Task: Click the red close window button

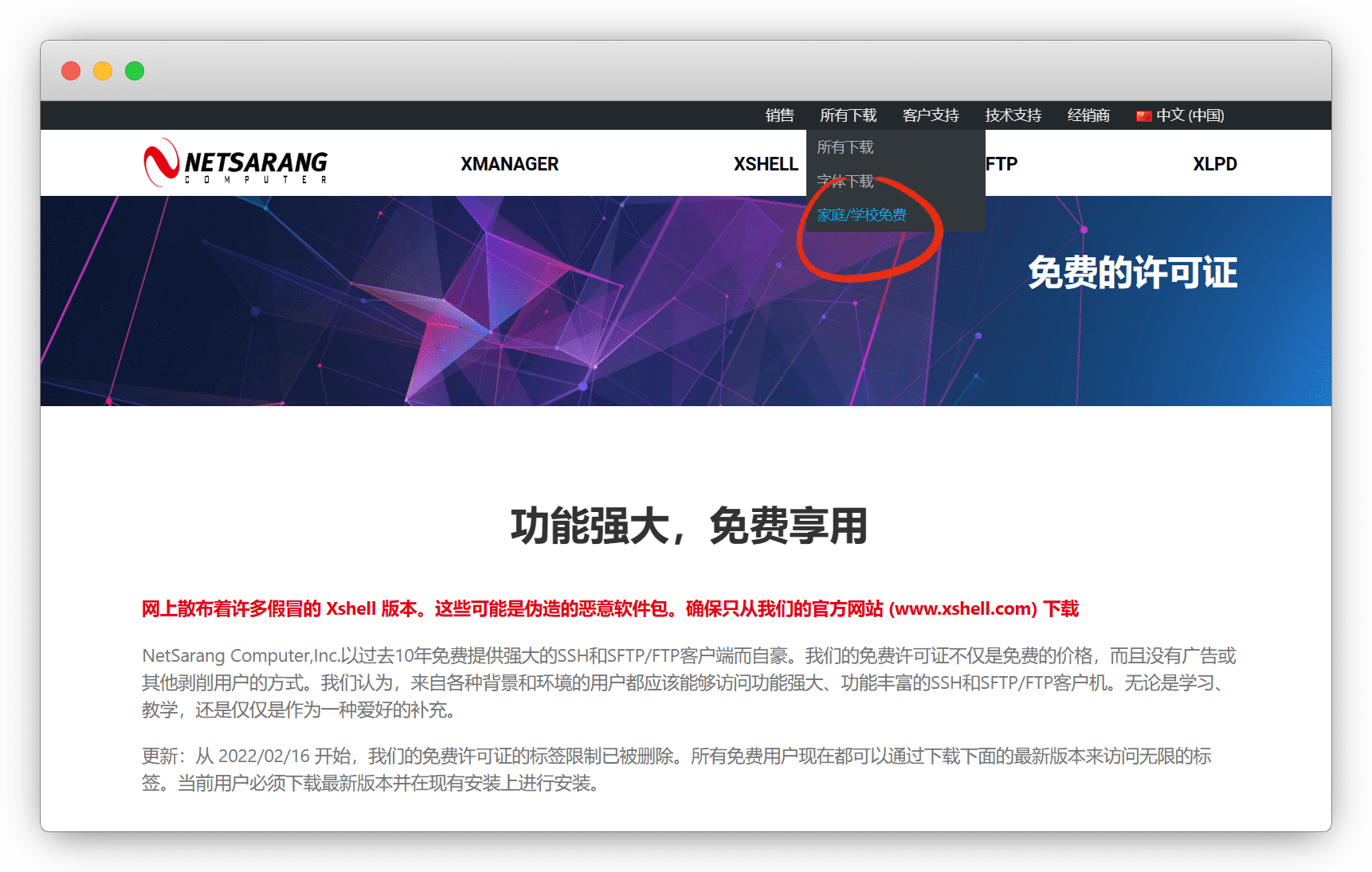Action: pyautogui.click(x=71, y=71)
